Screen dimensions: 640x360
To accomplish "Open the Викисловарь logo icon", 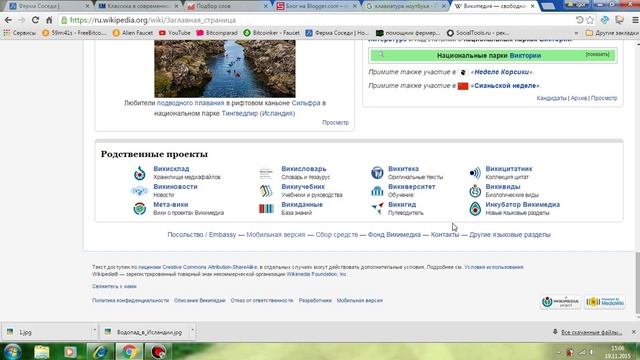I will [x=266, y=173].
